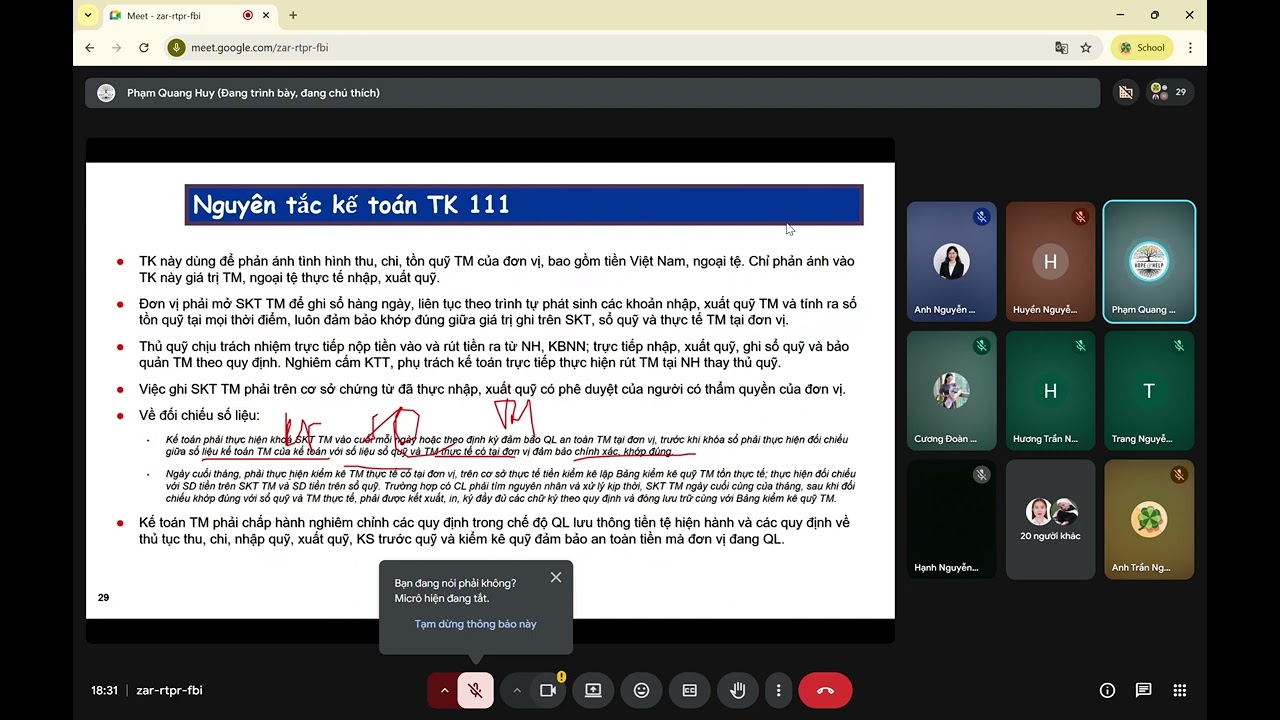Open meeting details info icon

1107,690
